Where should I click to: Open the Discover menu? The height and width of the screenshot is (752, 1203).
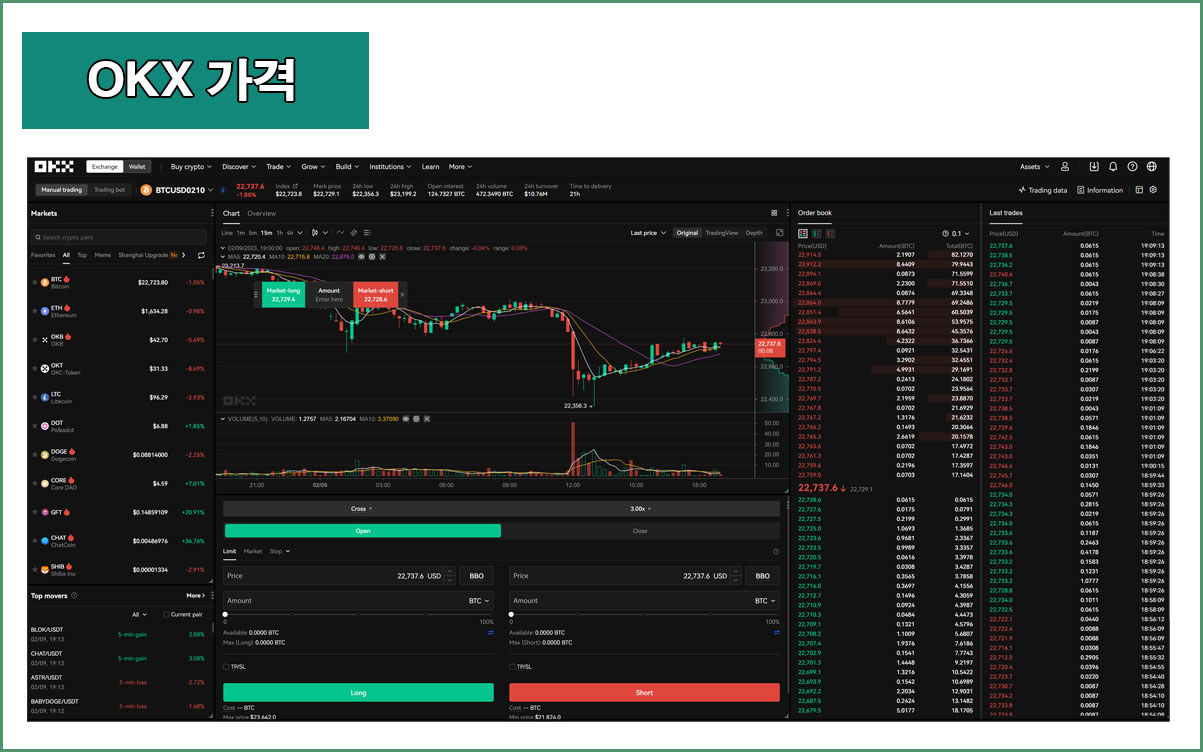pos(238,167)
